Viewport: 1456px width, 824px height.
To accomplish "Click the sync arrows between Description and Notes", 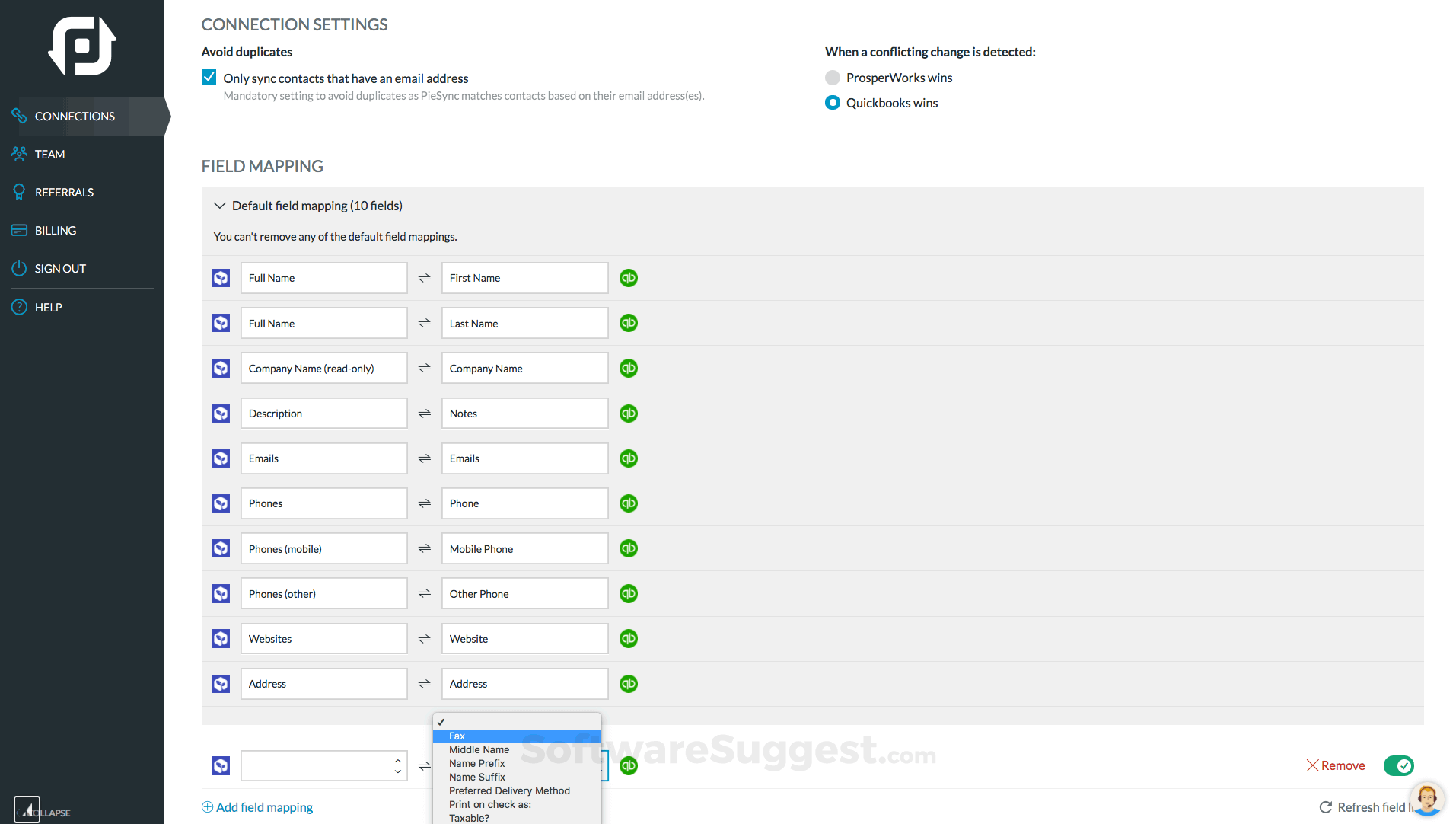I will (425, 414).
